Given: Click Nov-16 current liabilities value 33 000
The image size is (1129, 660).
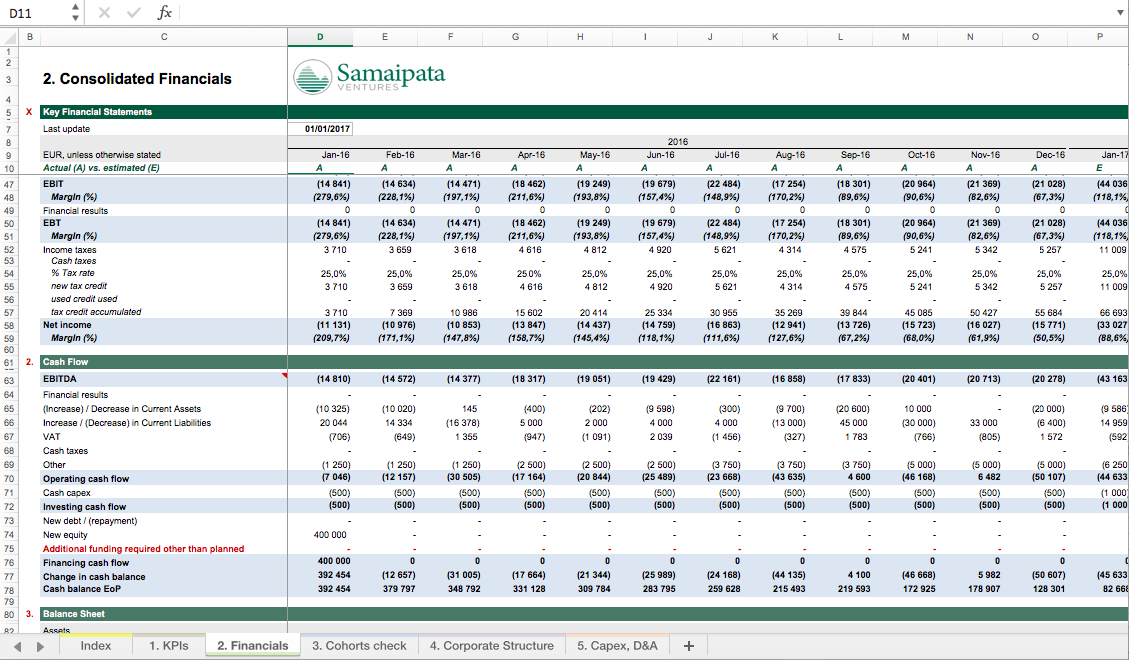Looking at the screenshot, I should pos(984,423).
